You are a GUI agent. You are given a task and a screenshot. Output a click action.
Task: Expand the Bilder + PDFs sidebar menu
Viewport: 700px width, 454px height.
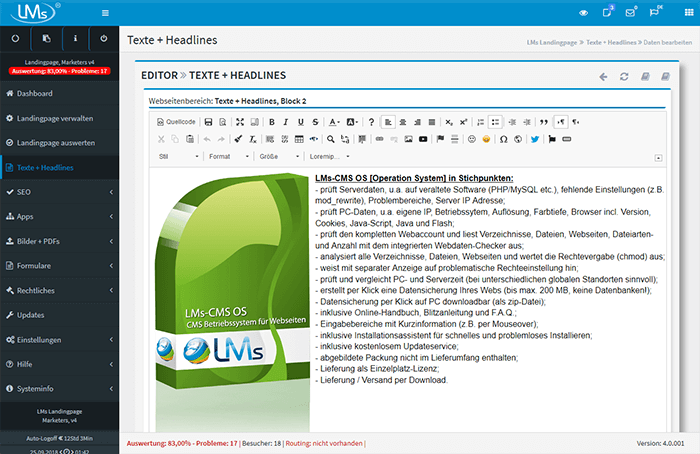pyautogui.click(x=59, y=241)
